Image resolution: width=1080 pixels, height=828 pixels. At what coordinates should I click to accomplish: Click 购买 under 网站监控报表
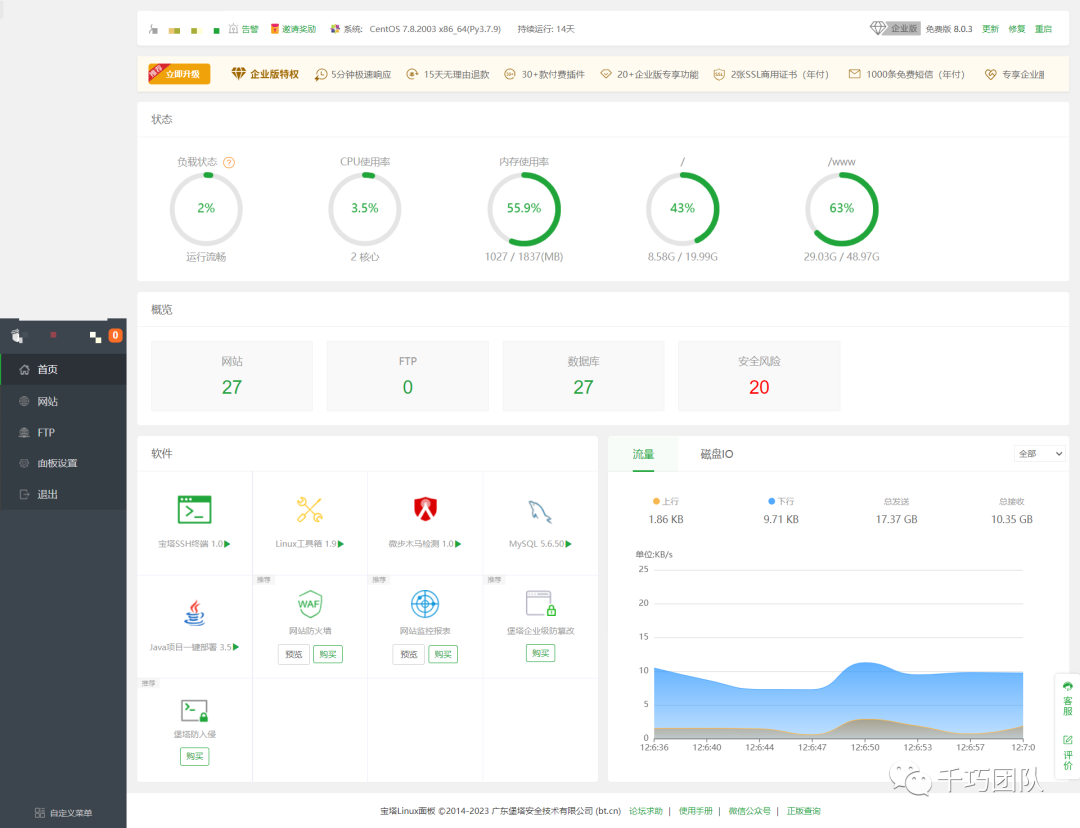[443, 654]
